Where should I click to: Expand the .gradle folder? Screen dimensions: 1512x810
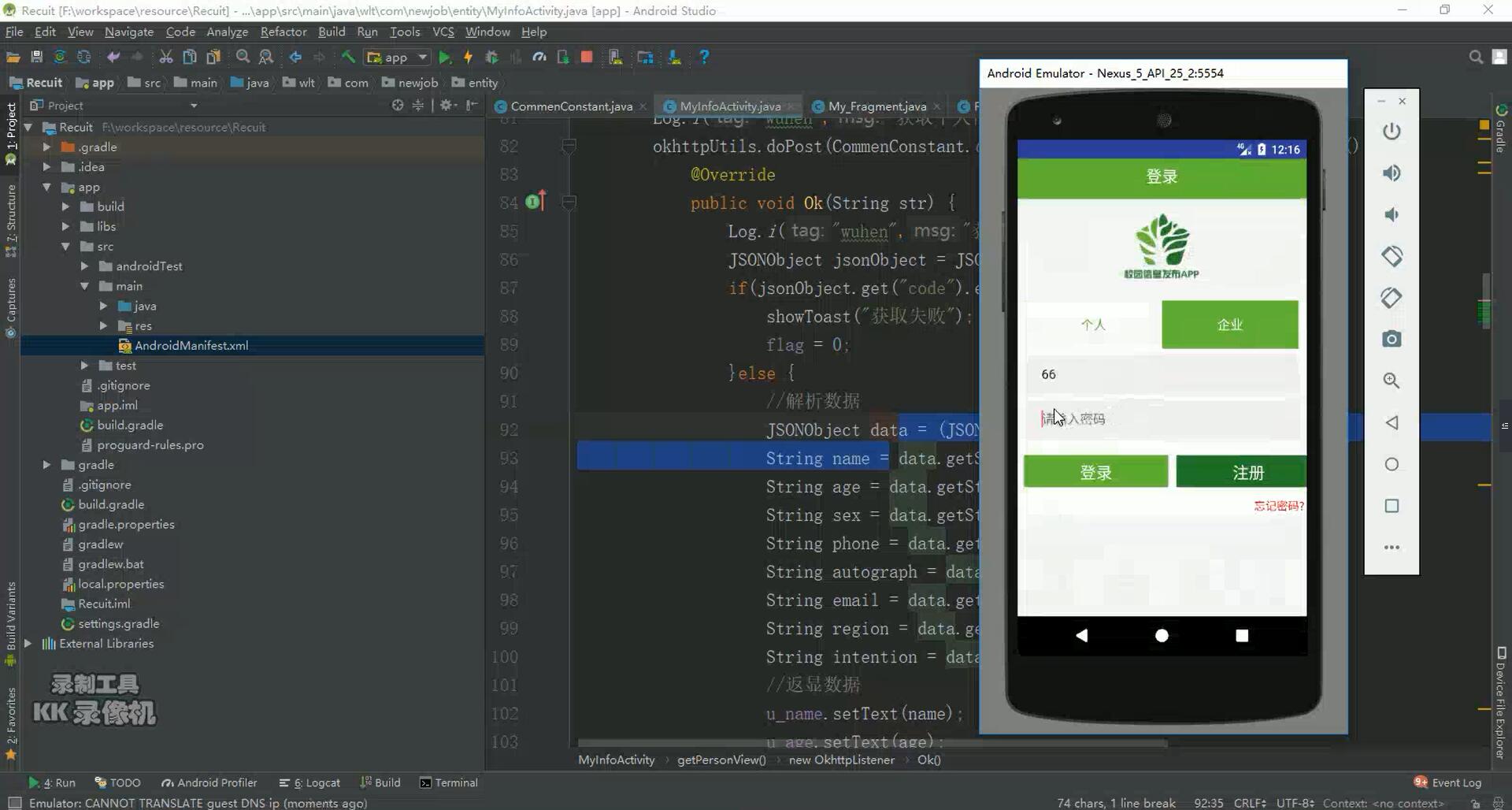click(46, 147)
